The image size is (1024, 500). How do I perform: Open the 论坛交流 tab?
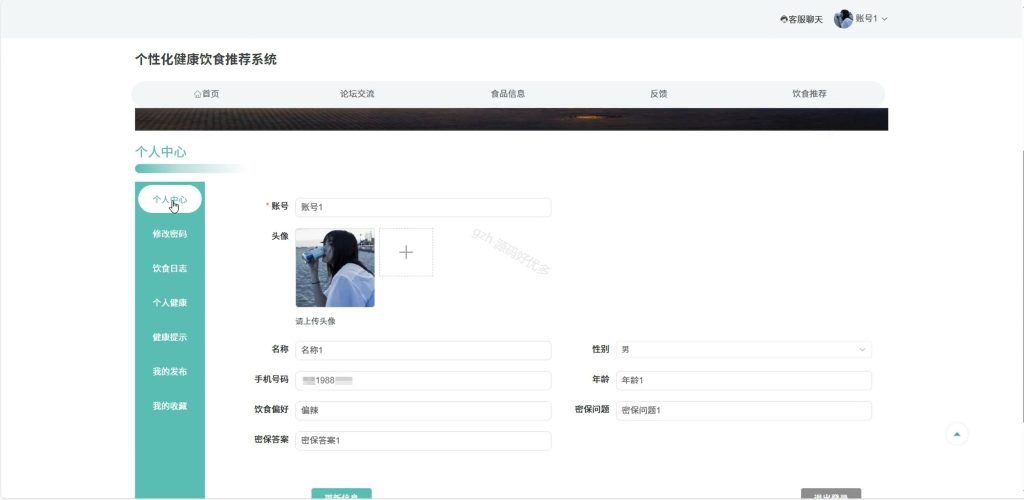(357, 94)
